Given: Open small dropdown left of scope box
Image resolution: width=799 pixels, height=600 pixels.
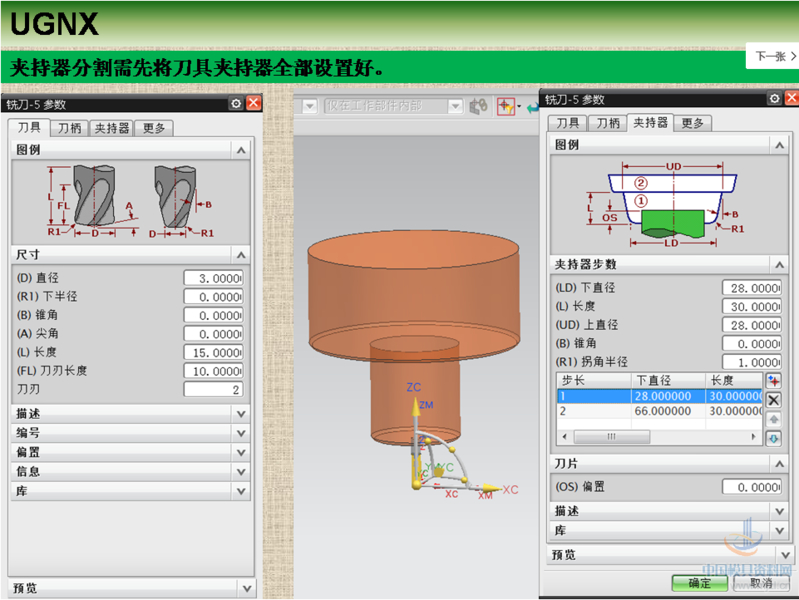Looking at the screenshot, I should [x=309, y=107].
